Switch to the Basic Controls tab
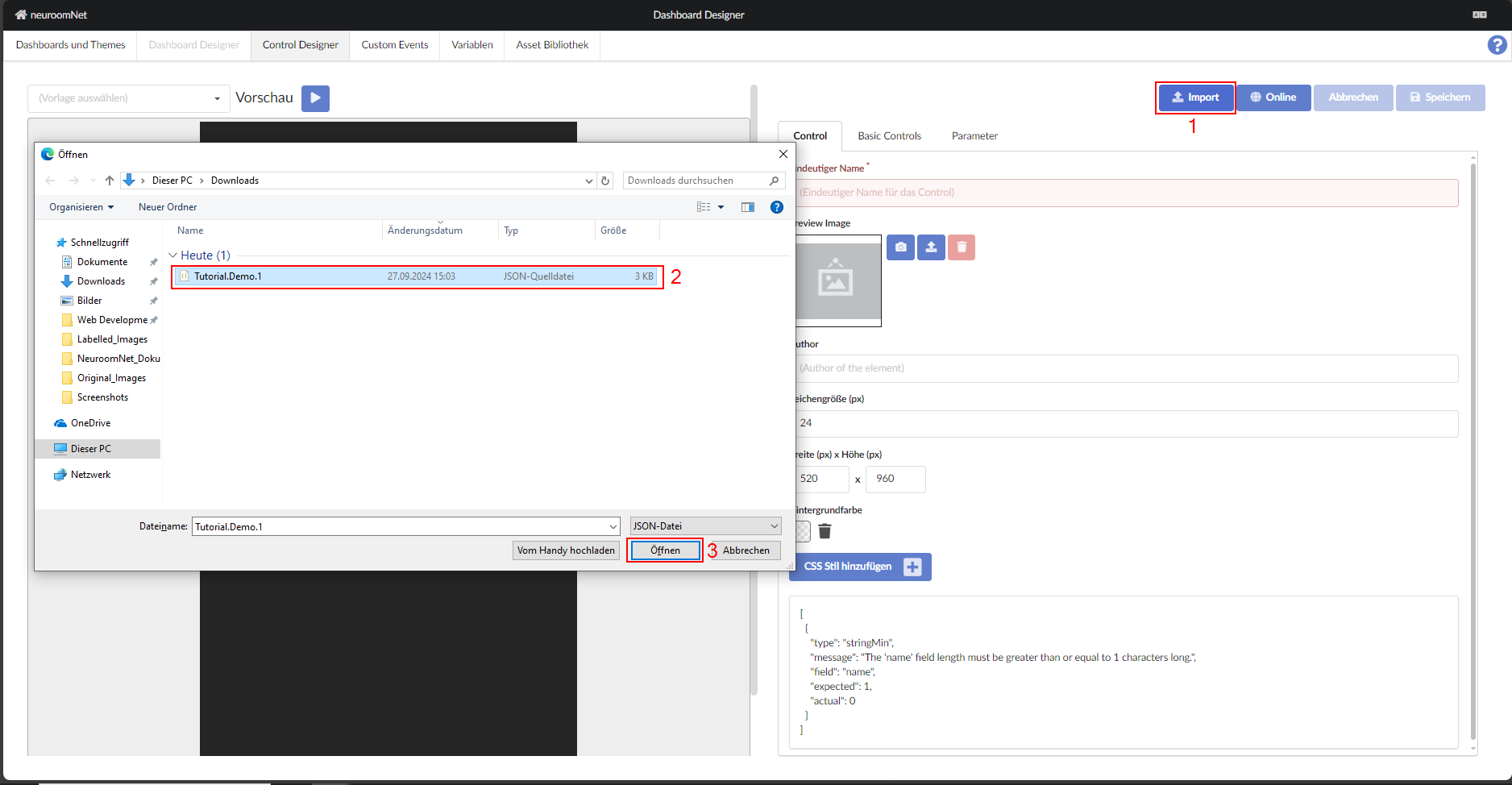This screenshot has width=1512, height=785. point(889,135)
